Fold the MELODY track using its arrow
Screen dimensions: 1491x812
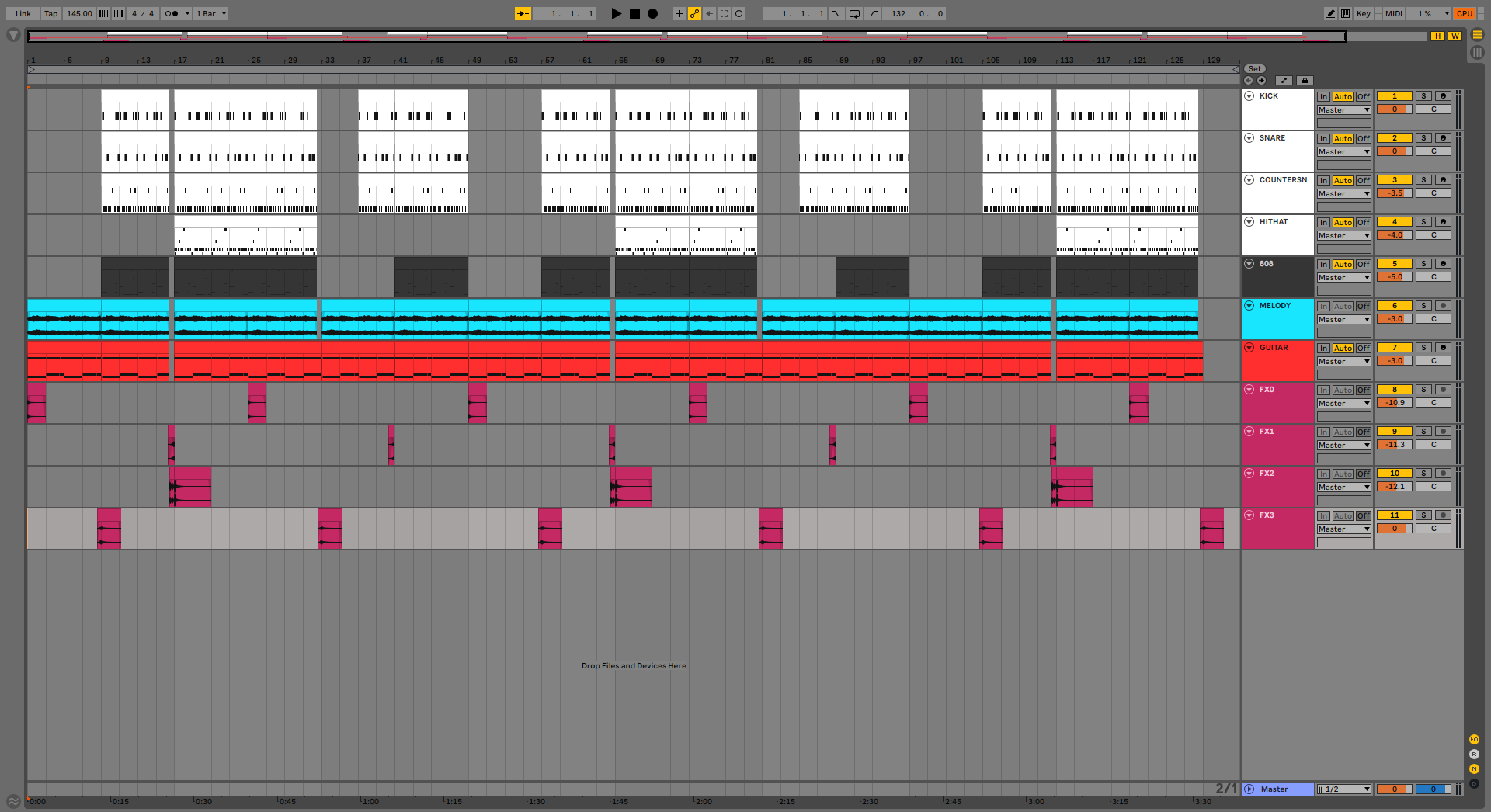[1249, 306]
